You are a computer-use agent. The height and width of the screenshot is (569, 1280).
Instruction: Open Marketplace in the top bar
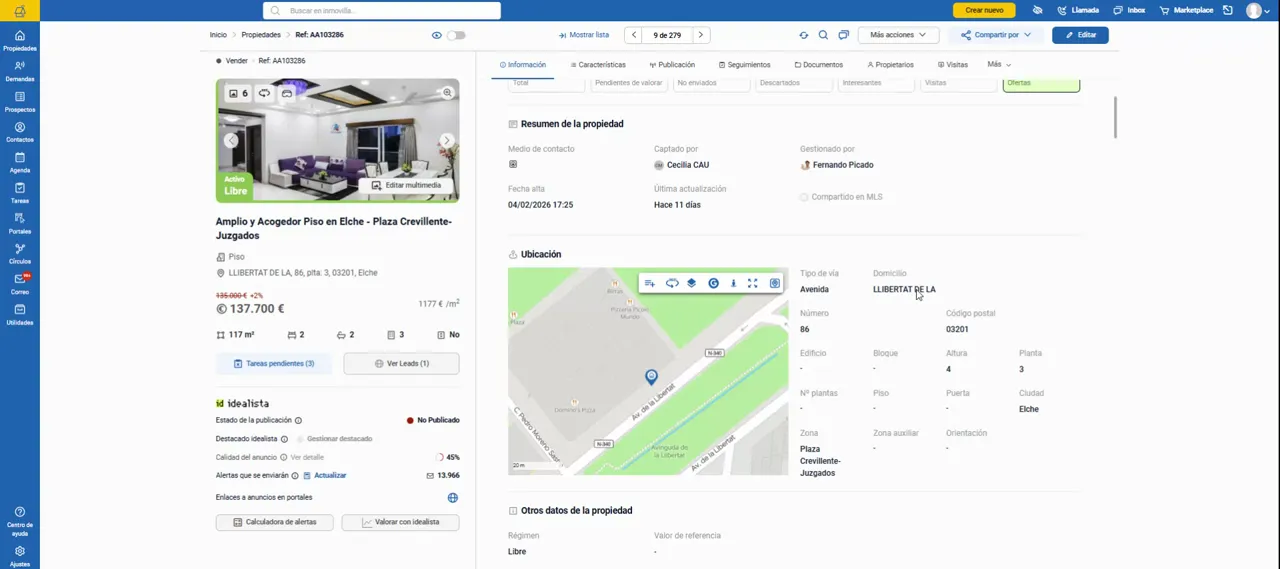pos(1187,10)
